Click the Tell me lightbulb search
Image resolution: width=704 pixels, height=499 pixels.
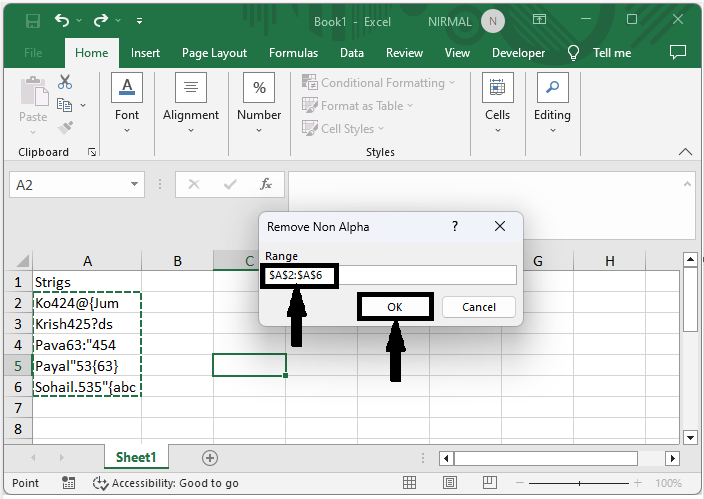[600, 53]
